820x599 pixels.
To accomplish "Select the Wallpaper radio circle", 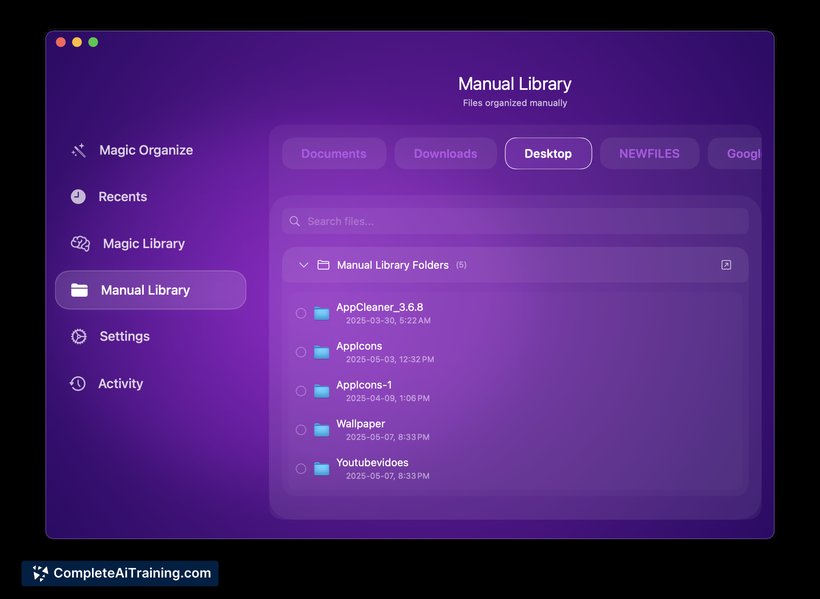I will 301,430.
